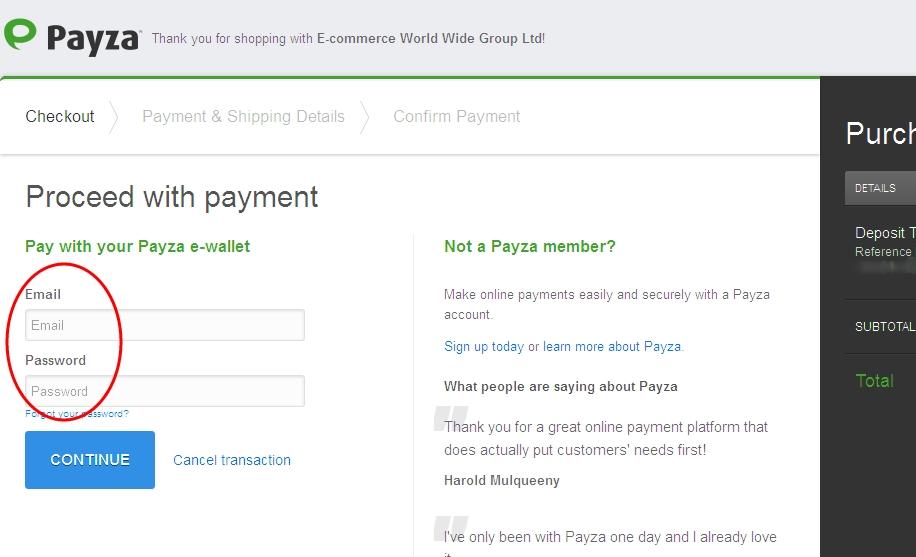Select the Payment & Shipping Details step
Viewport: 916px width, 557px height.
click(243, 116)
